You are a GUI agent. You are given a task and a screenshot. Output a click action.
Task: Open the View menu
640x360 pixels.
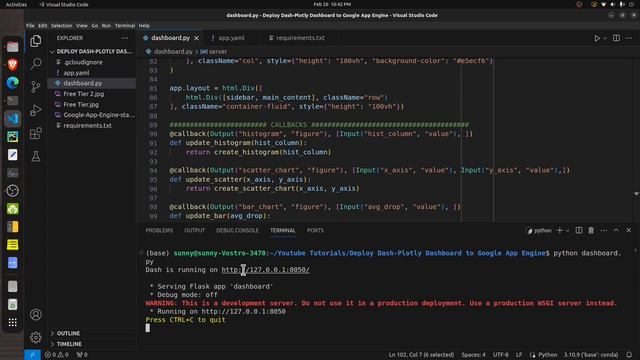(82, 25)
